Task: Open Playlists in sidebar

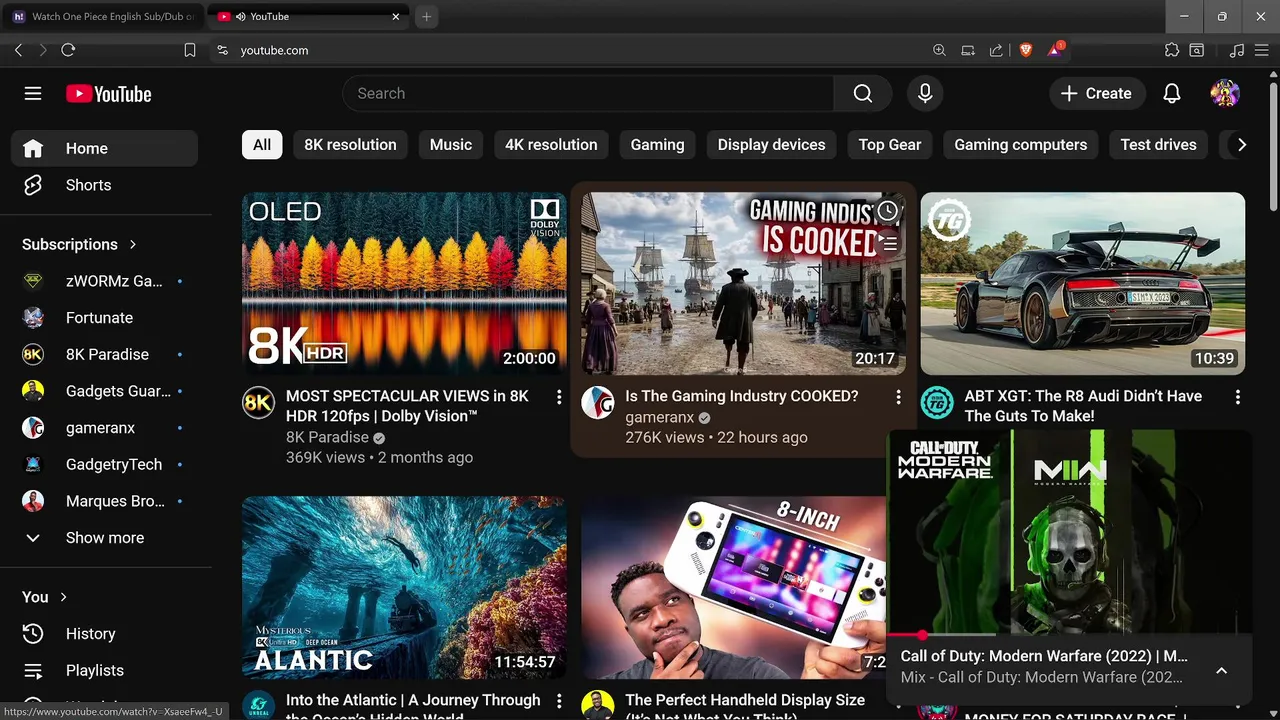Action: [105, 671]
